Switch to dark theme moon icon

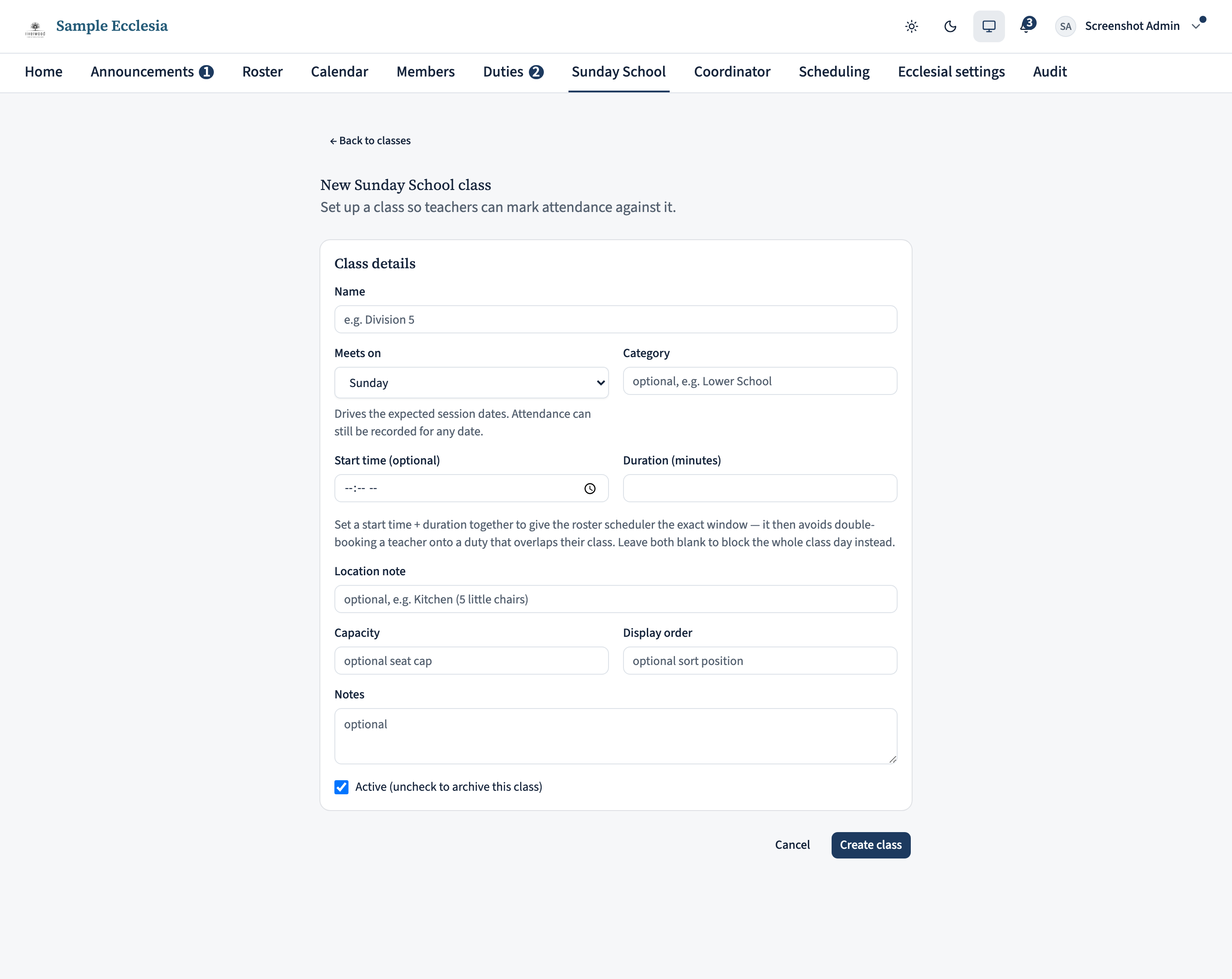tap(950, 26)
